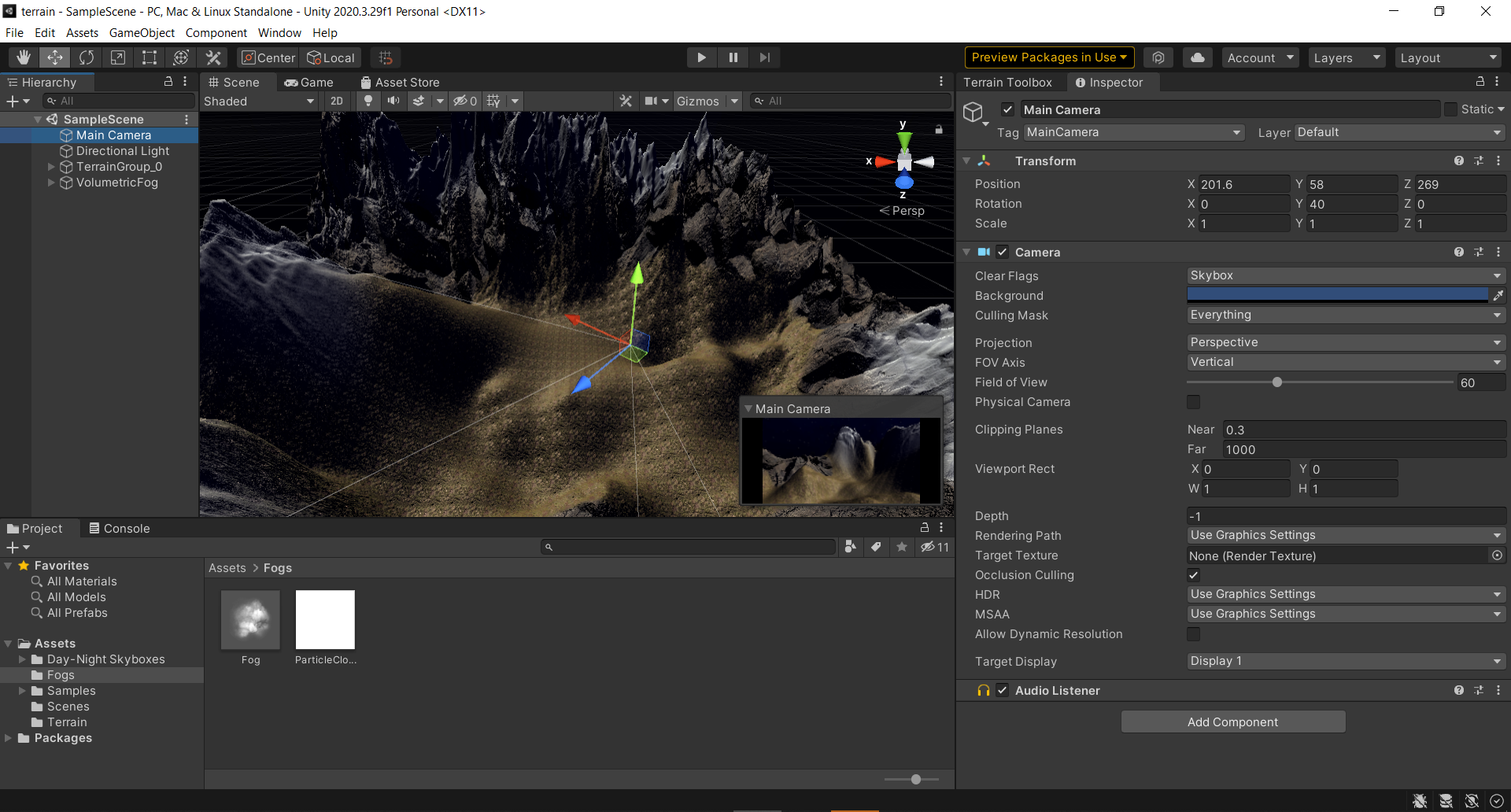Open the Component menu
The width and height of the screenshot is (1511, 812).
tap(216, 32)
